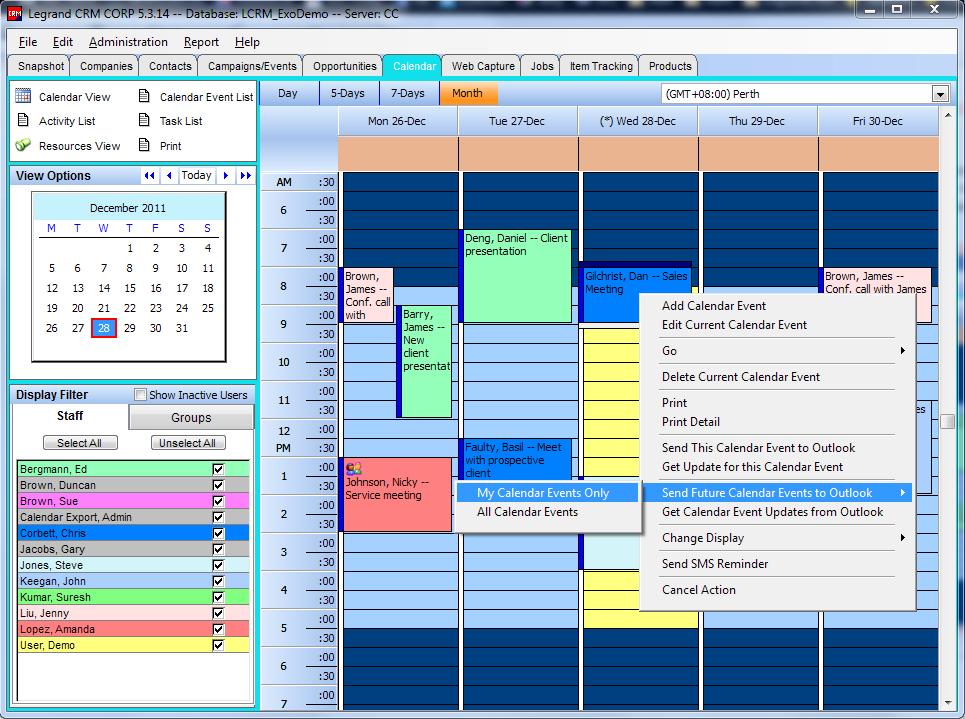Uncheck the User, Demo staff checkbox
Screen dimensions: 965x719
218,645
